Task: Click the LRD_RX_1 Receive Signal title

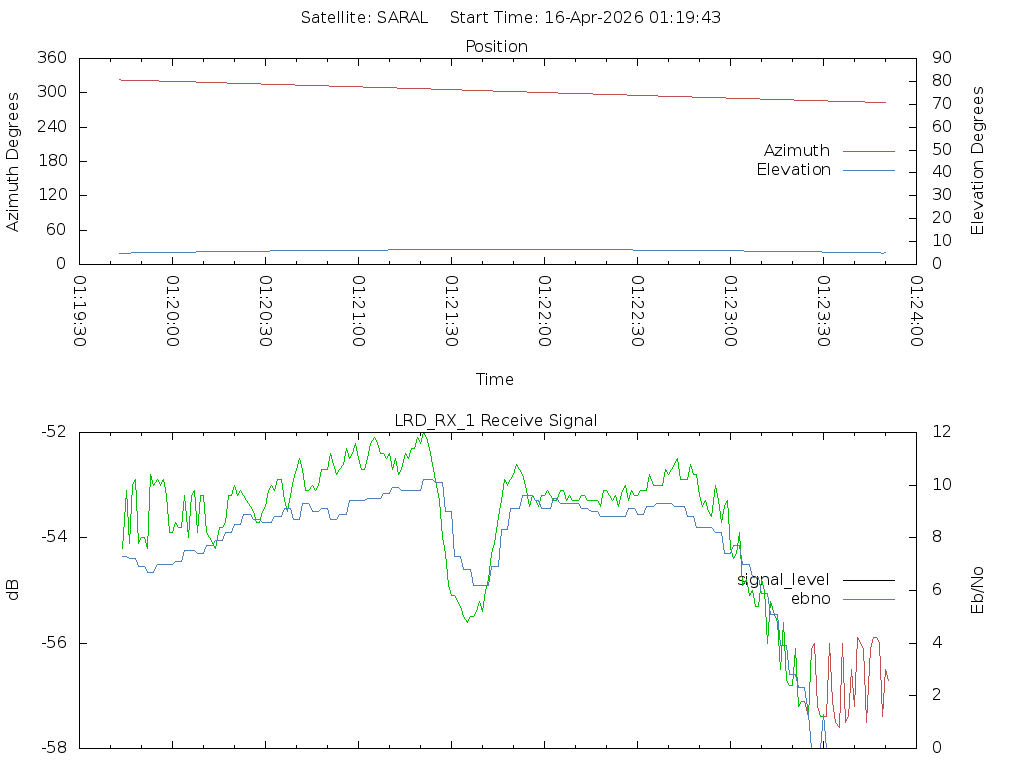Action: 496,420
